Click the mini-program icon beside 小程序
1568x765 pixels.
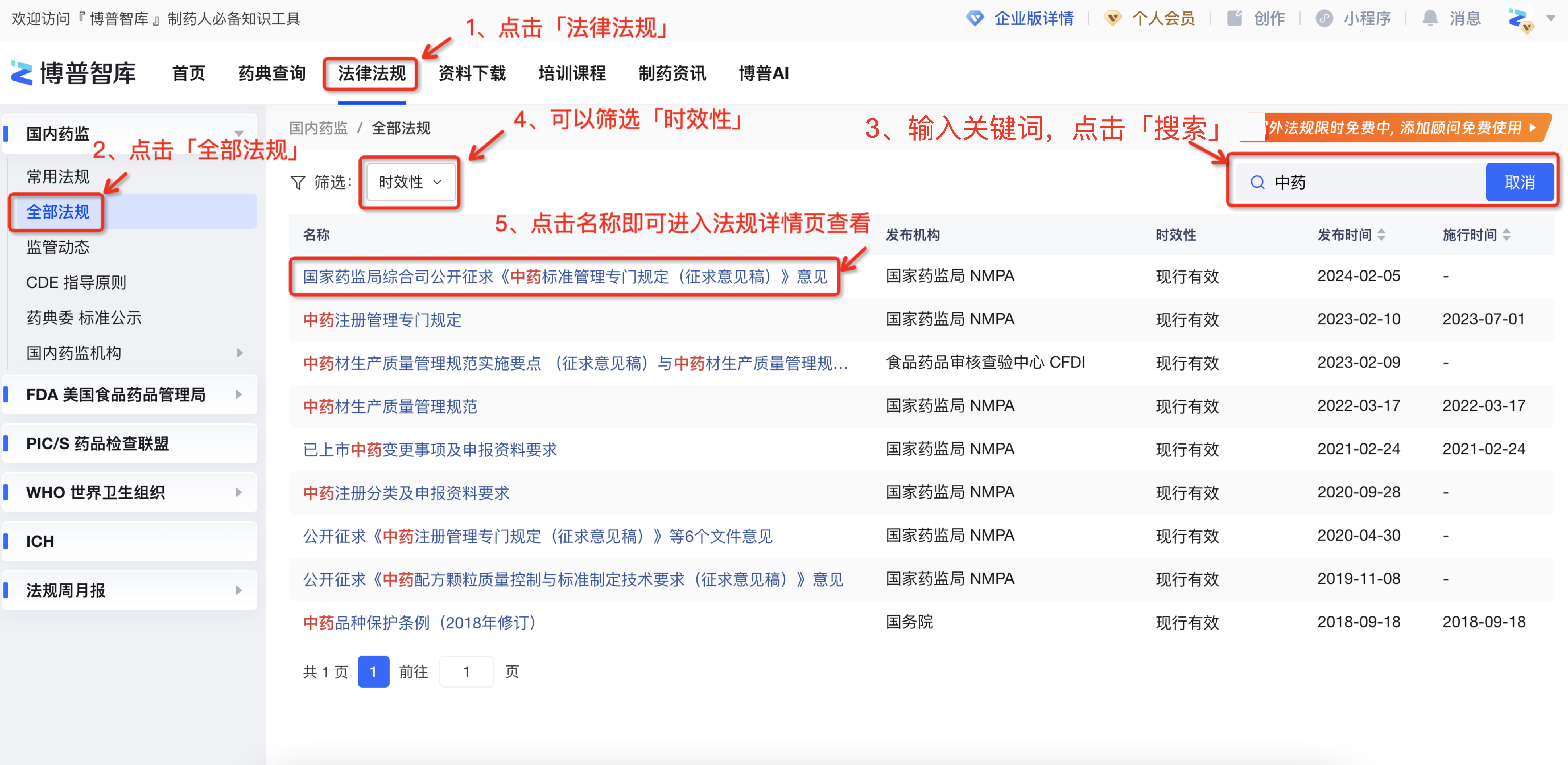click(x=1324, y=18)
